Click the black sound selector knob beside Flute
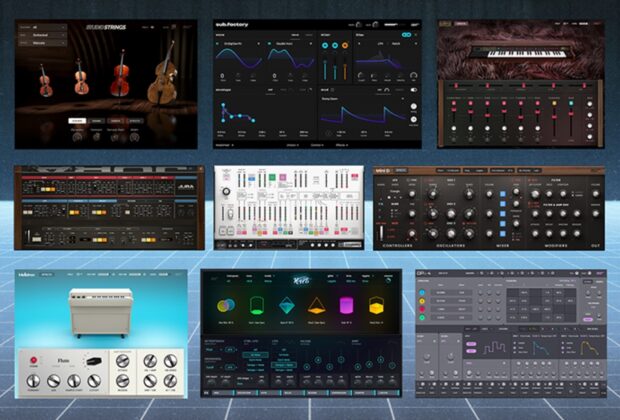The width and height of the screenshot is (620, 420). [94, 361]
